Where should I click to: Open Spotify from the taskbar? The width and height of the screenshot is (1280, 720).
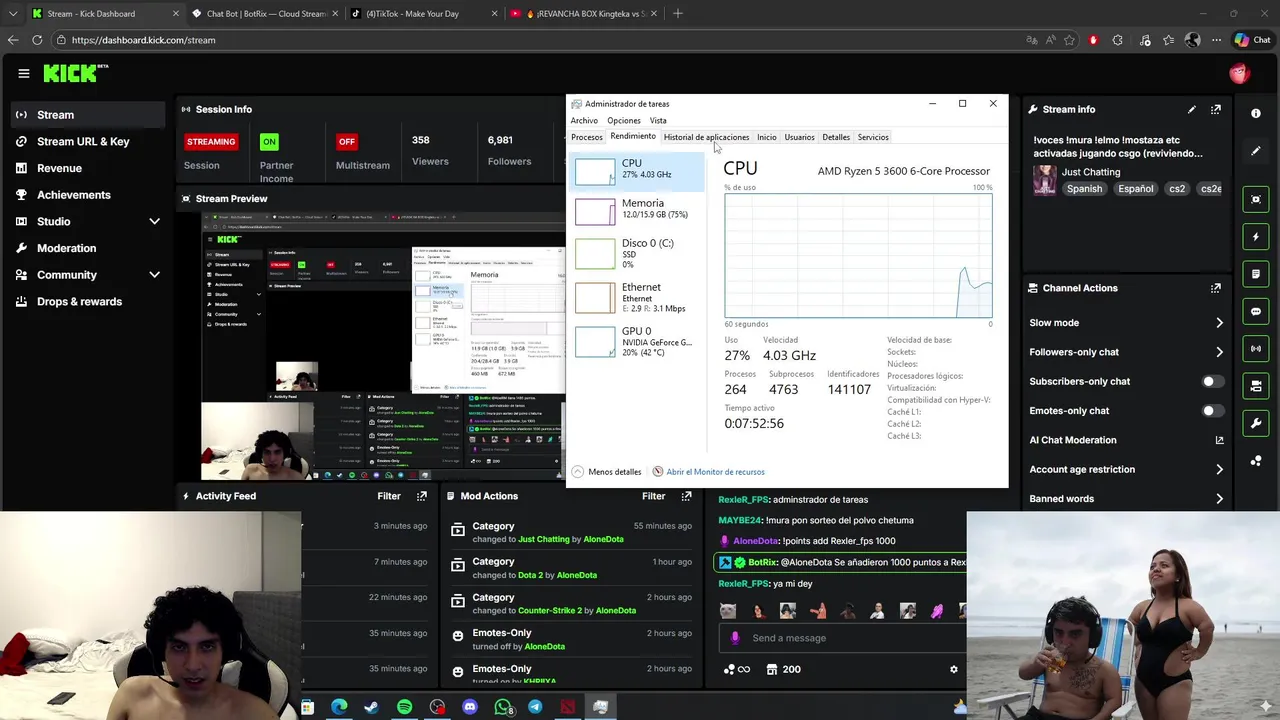pos(404,707)
